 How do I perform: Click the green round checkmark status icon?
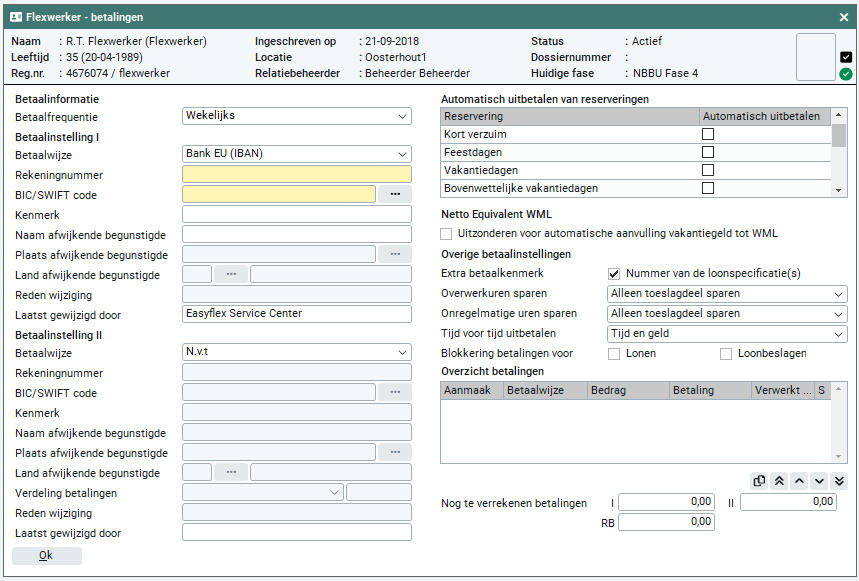846,74
